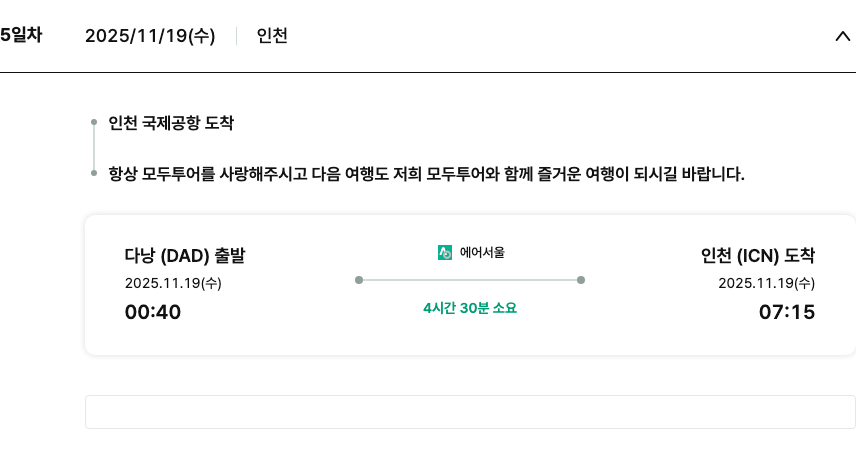Viewport: 856px width, 469px height.
Task: Click the Air Seoul airline logo icon
Action: (x=445, y=253)
